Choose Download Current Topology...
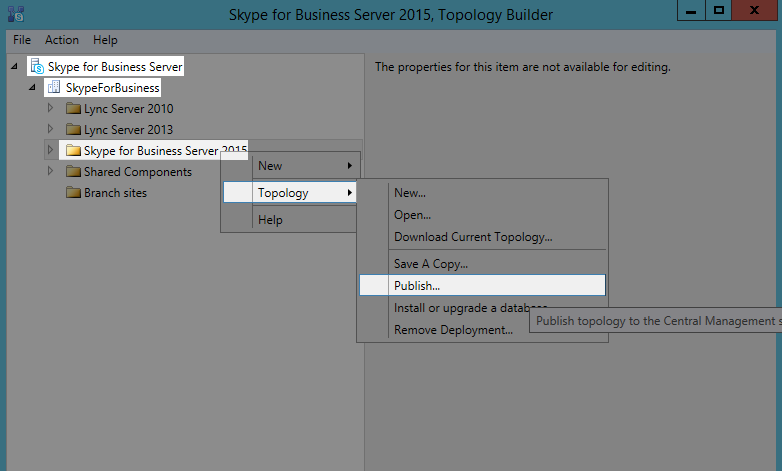782x471 pixels. [482, 237]
